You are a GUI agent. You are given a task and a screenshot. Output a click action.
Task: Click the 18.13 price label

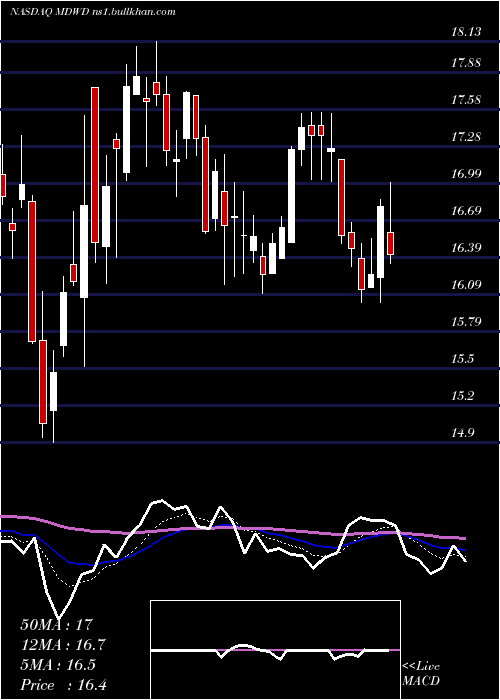point(466,32)
